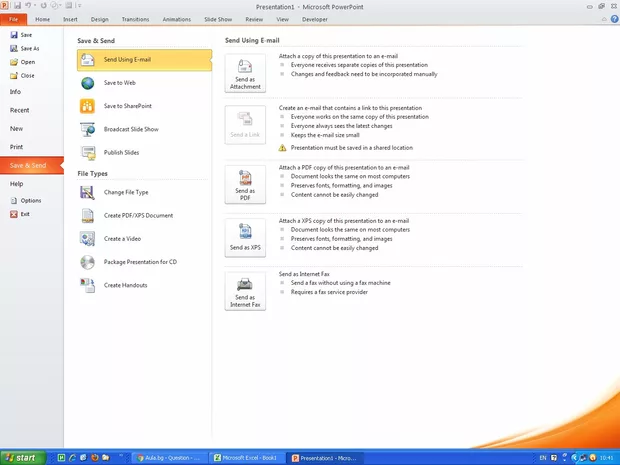The width and height of the screenshot is (620, 465).
Task: Select Package Presentation for CD
Action: pos(140,261)
